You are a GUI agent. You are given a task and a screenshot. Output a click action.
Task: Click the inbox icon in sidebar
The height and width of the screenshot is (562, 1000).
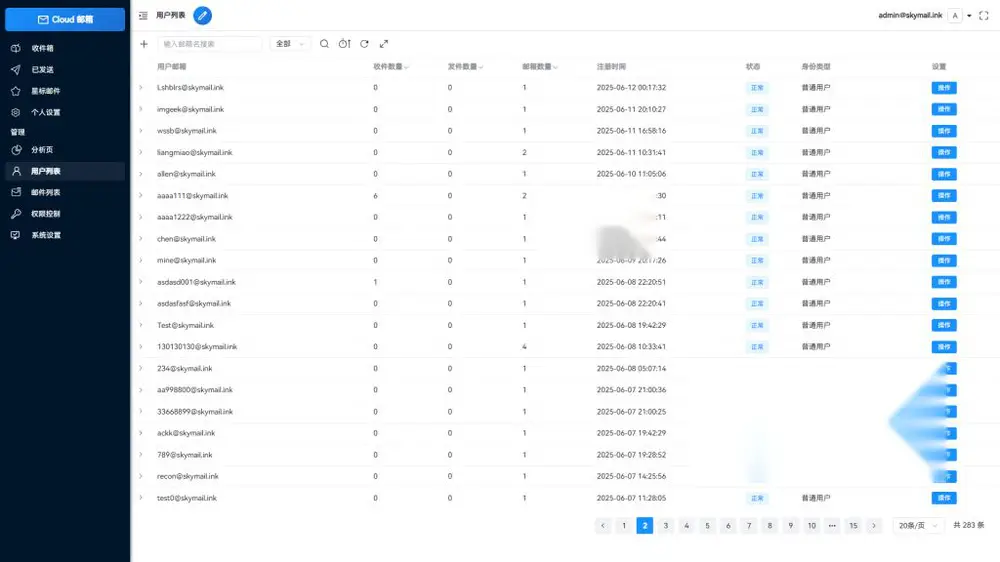click(16, 48)
